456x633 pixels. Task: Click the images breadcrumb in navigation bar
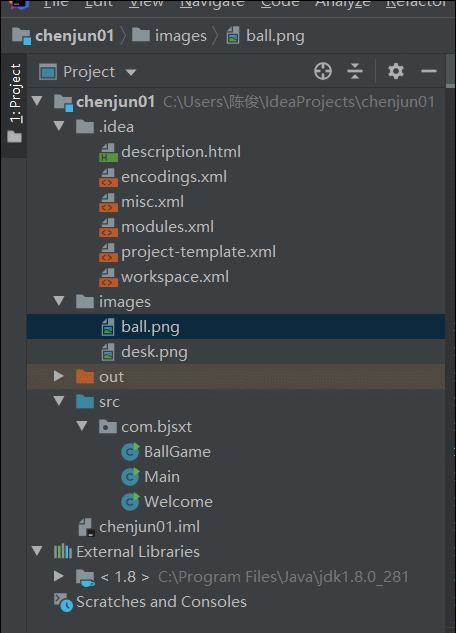(169, 36)
